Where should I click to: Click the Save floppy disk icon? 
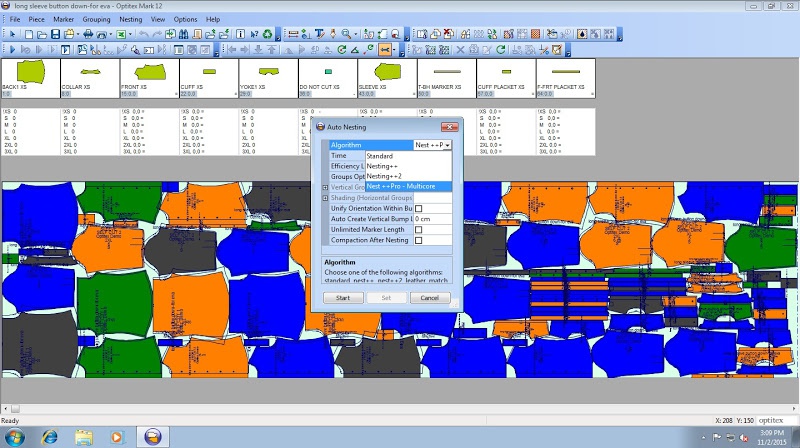pos(55,34)
